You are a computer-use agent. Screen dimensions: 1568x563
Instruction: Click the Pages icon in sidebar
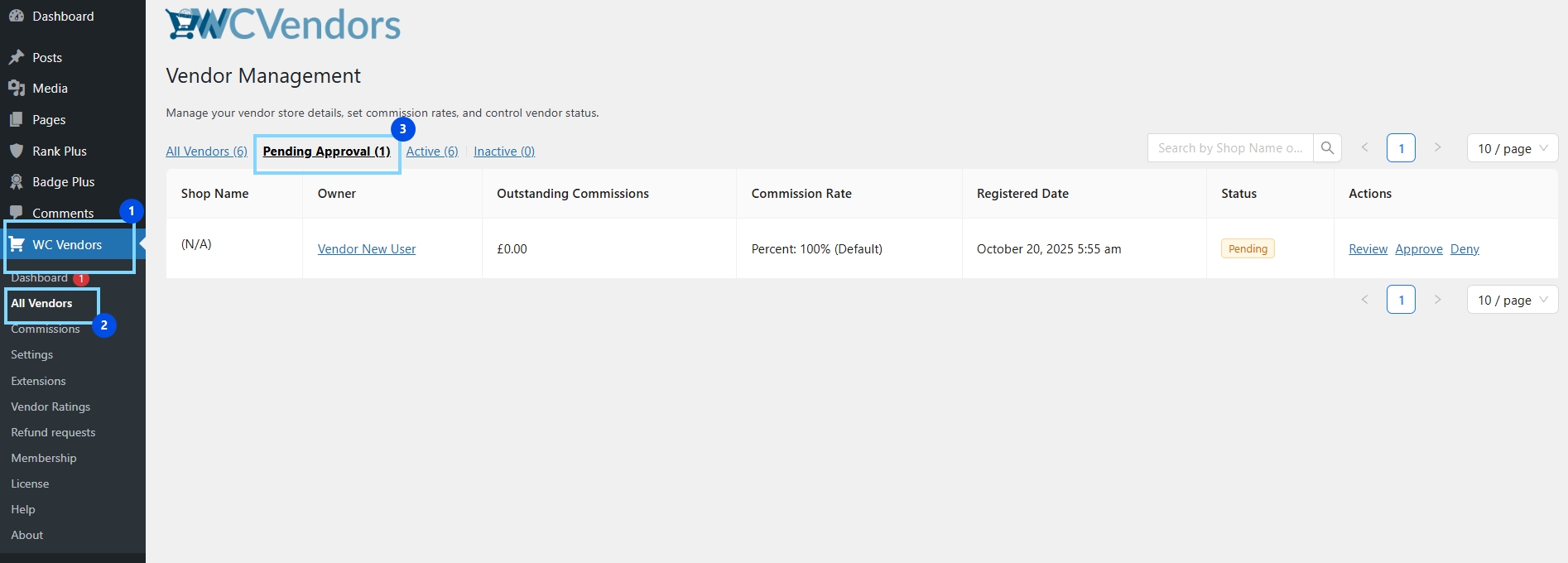[17, 120]
